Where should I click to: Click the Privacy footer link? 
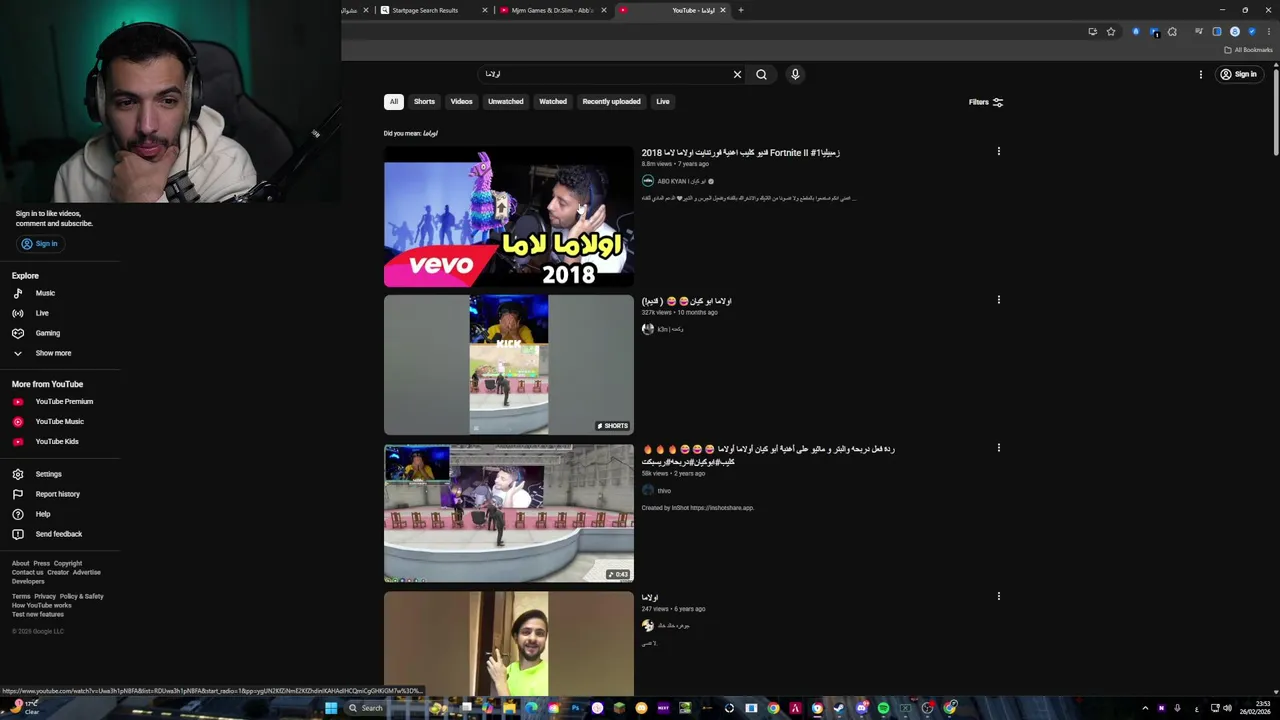point(45,596)
